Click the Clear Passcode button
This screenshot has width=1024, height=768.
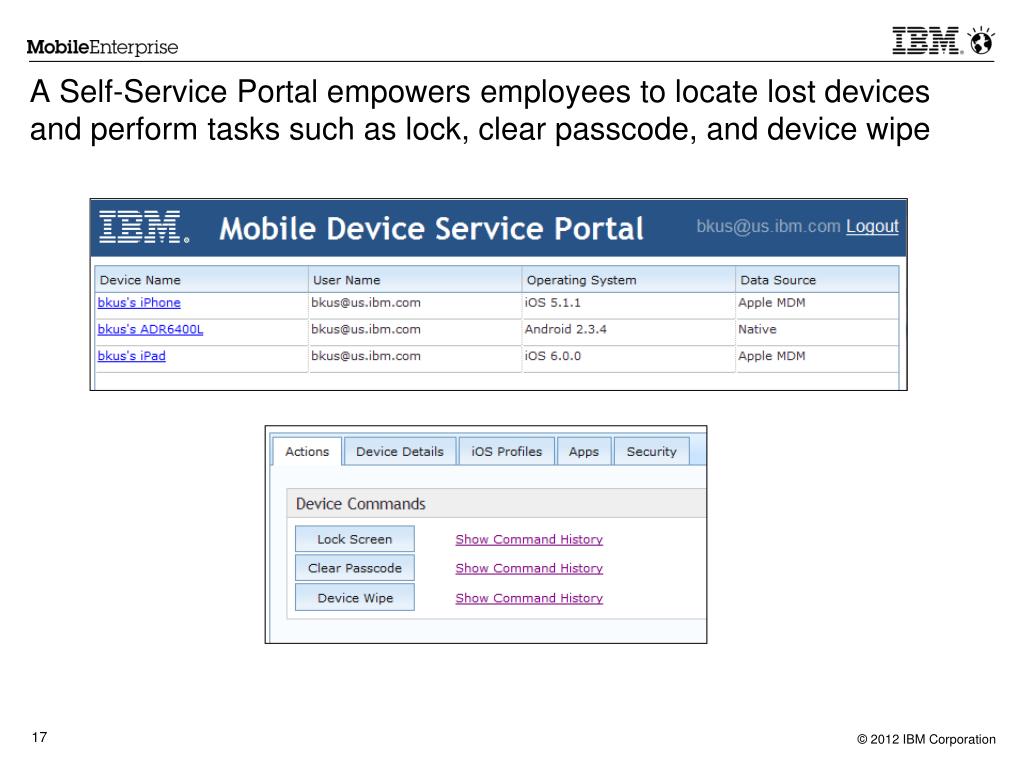click(355, 568)
